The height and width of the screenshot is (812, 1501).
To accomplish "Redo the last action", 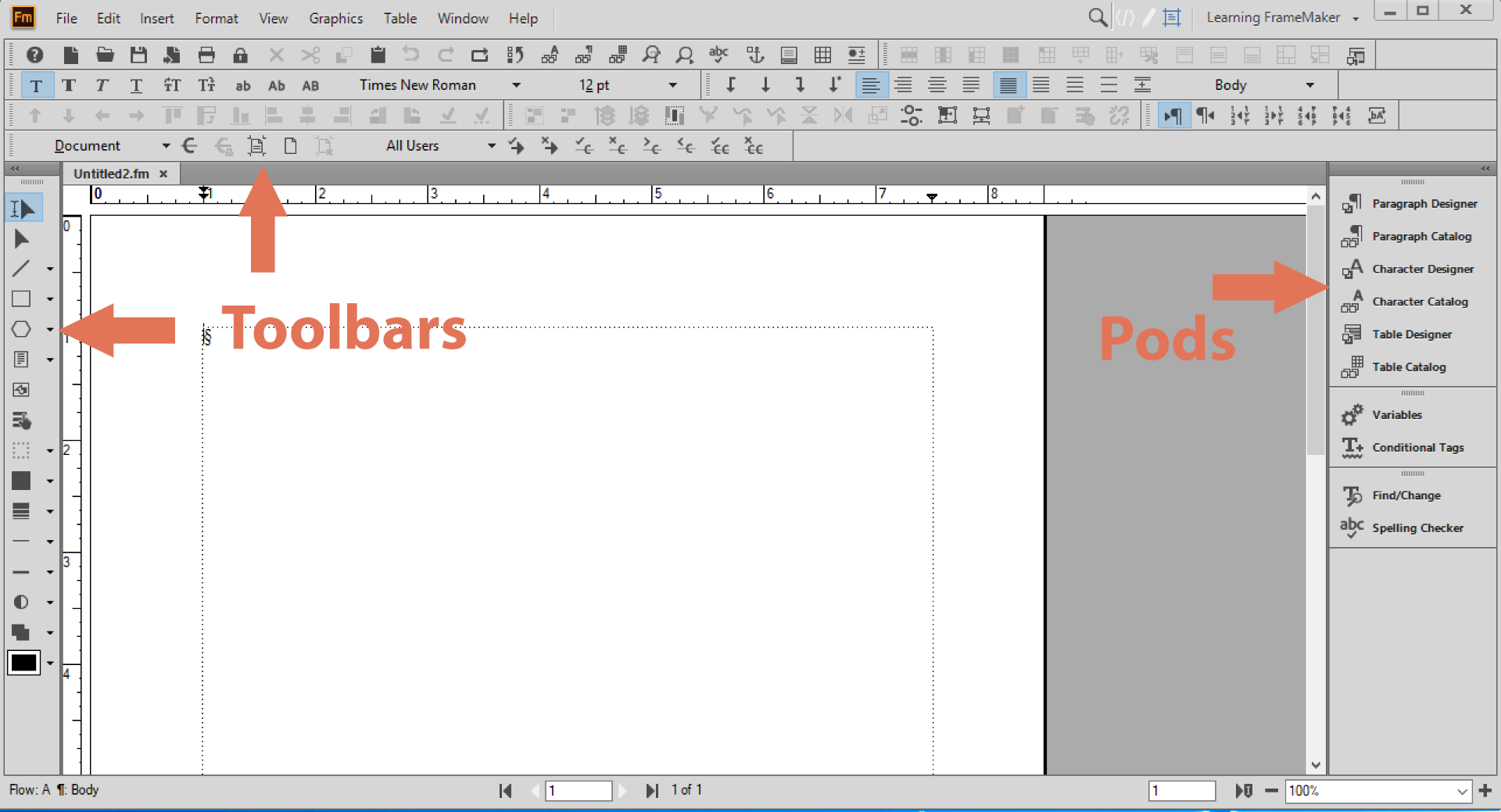I will tap(446, 55).
